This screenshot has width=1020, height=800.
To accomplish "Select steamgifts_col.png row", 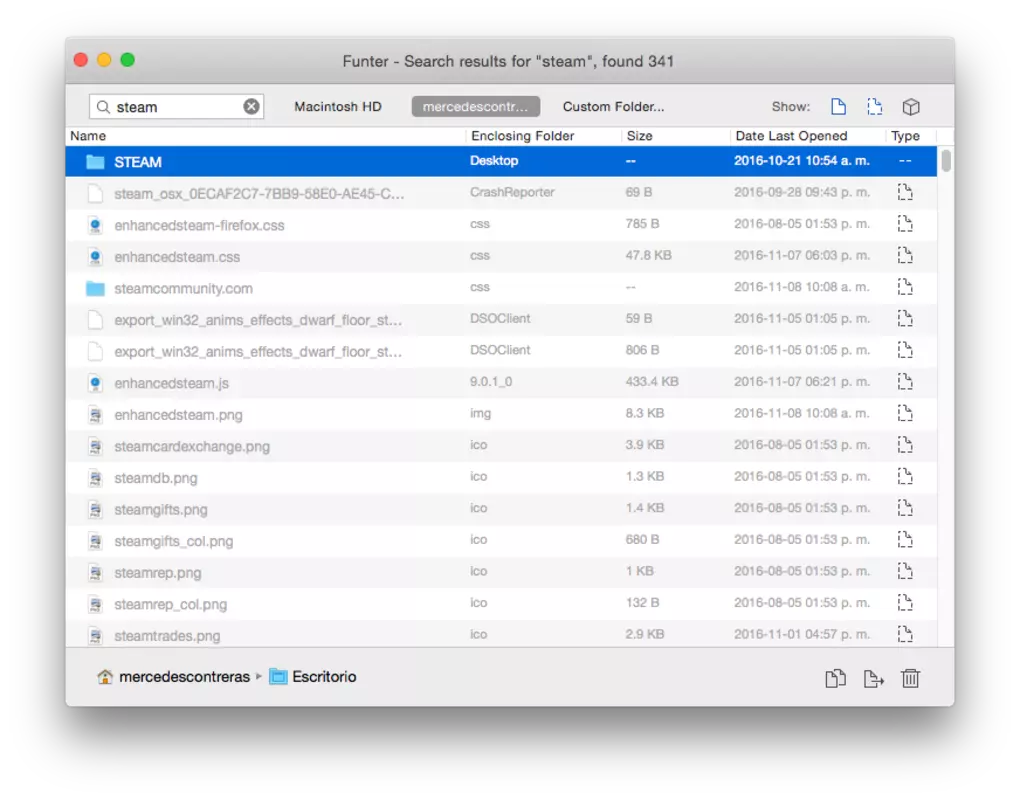I will coord(501,540).
